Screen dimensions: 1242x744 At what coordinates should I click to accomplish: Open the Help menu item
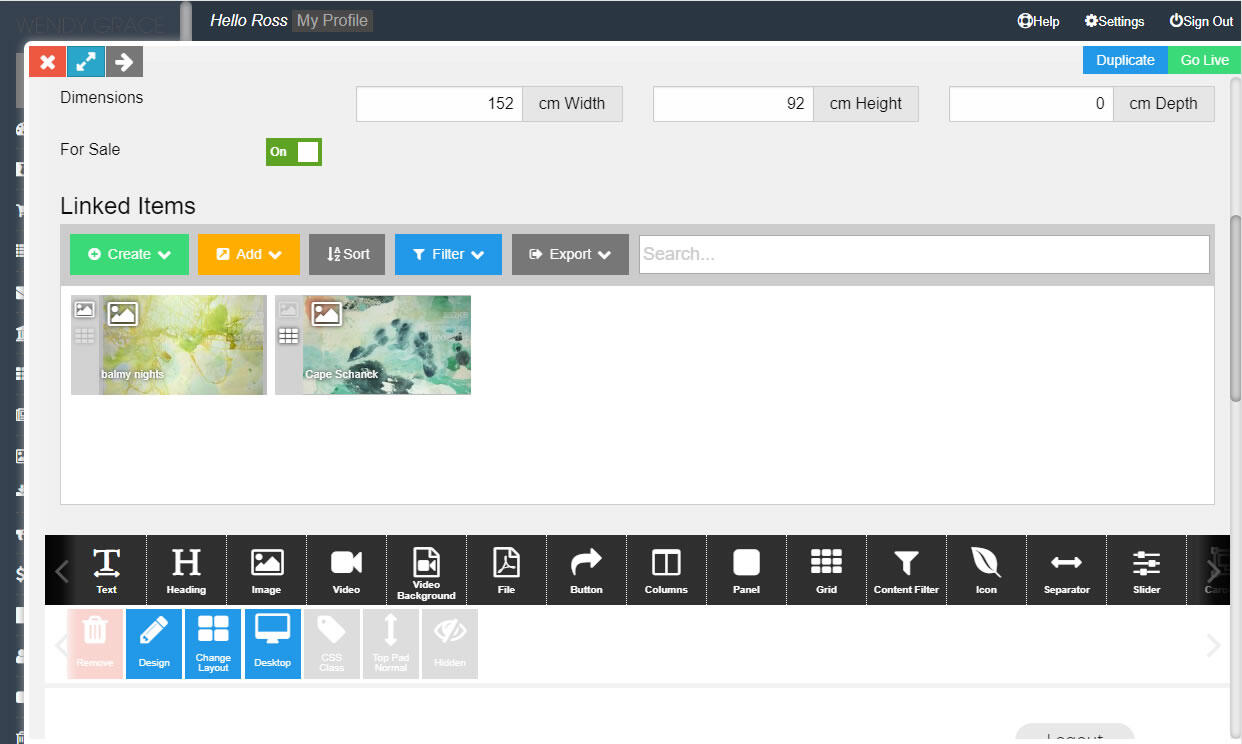point(1038,21)
